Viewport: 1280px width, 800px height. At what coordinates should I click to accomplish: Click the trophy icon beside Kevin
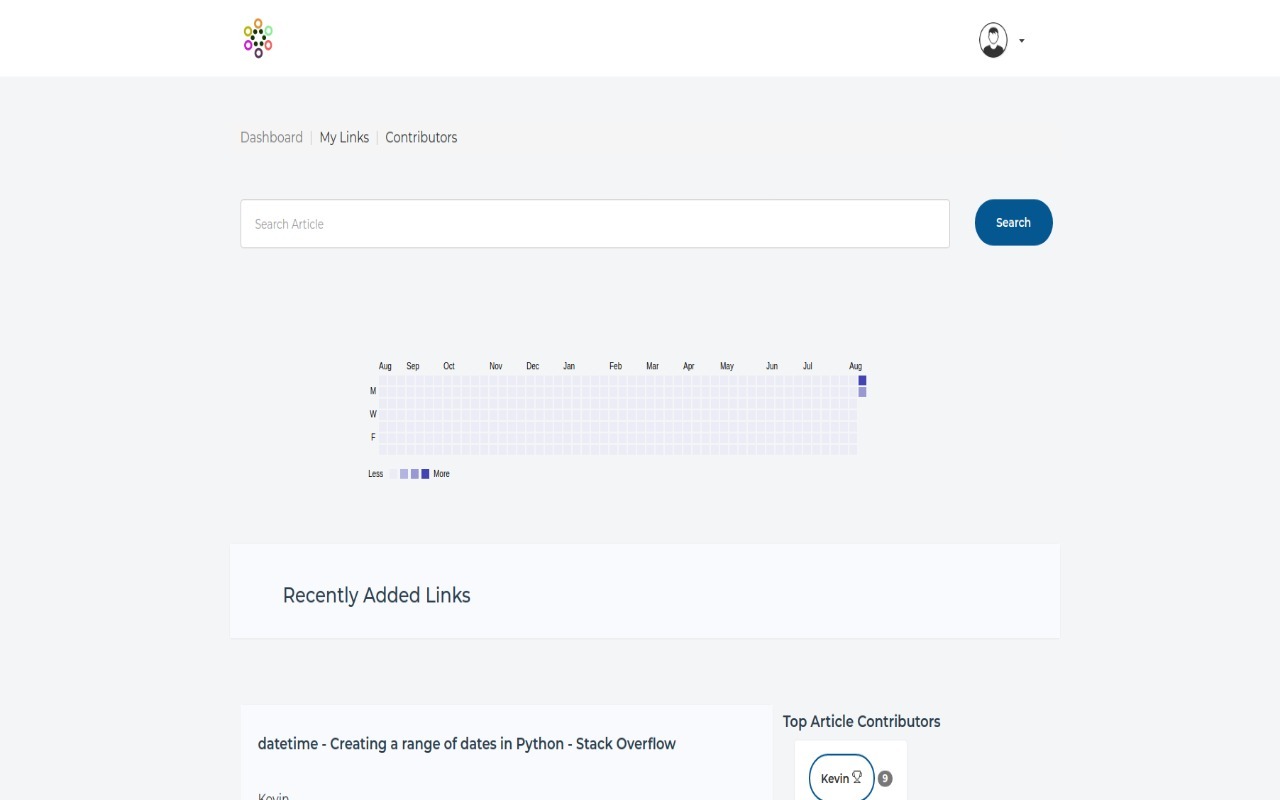click(x=856, y=776)
